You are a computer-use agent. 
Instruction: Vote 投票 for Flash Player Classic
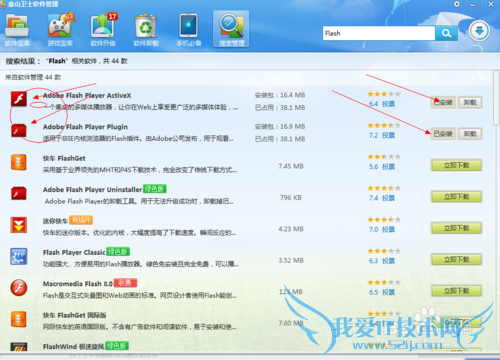388,261
